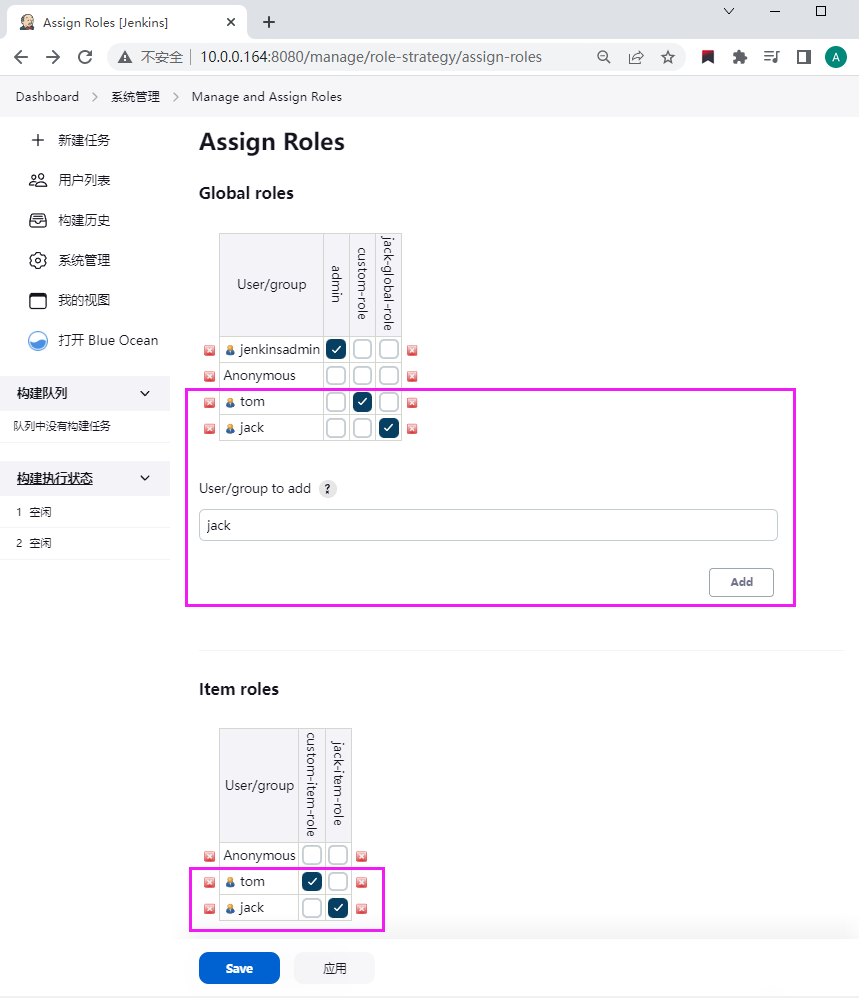Check jack-item-role for tom in Item roles
Viewport: 859px width, 998px height.
pyautogui.click(x=338, y=882)
